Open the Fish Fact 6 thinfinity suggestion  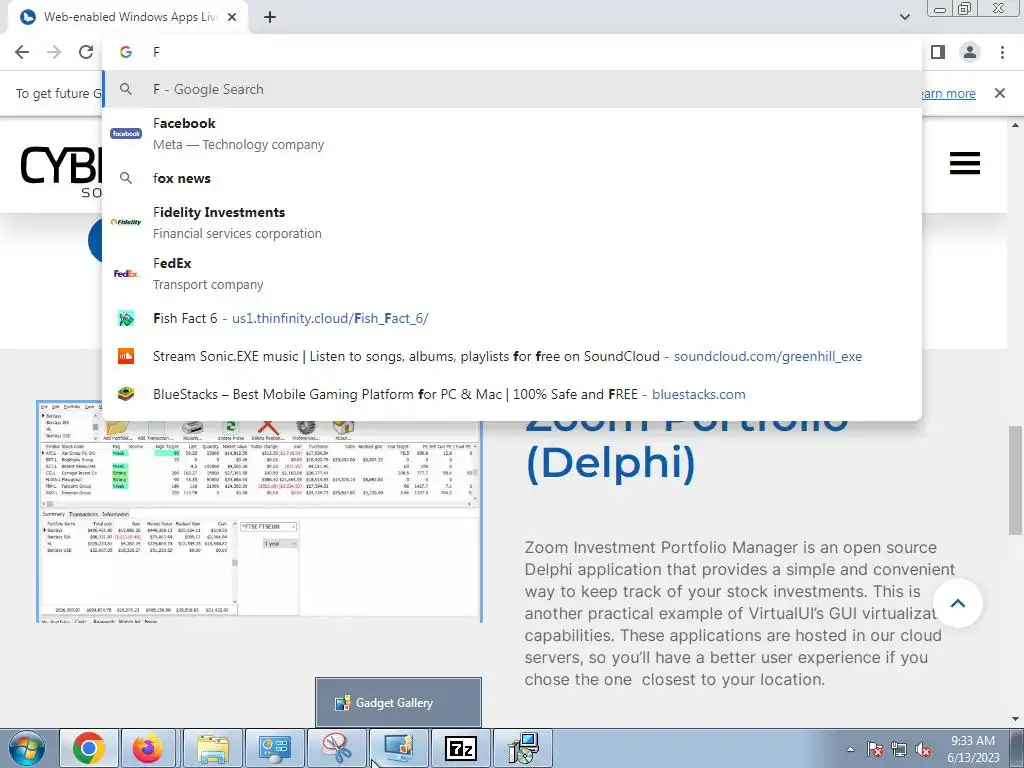512,319
